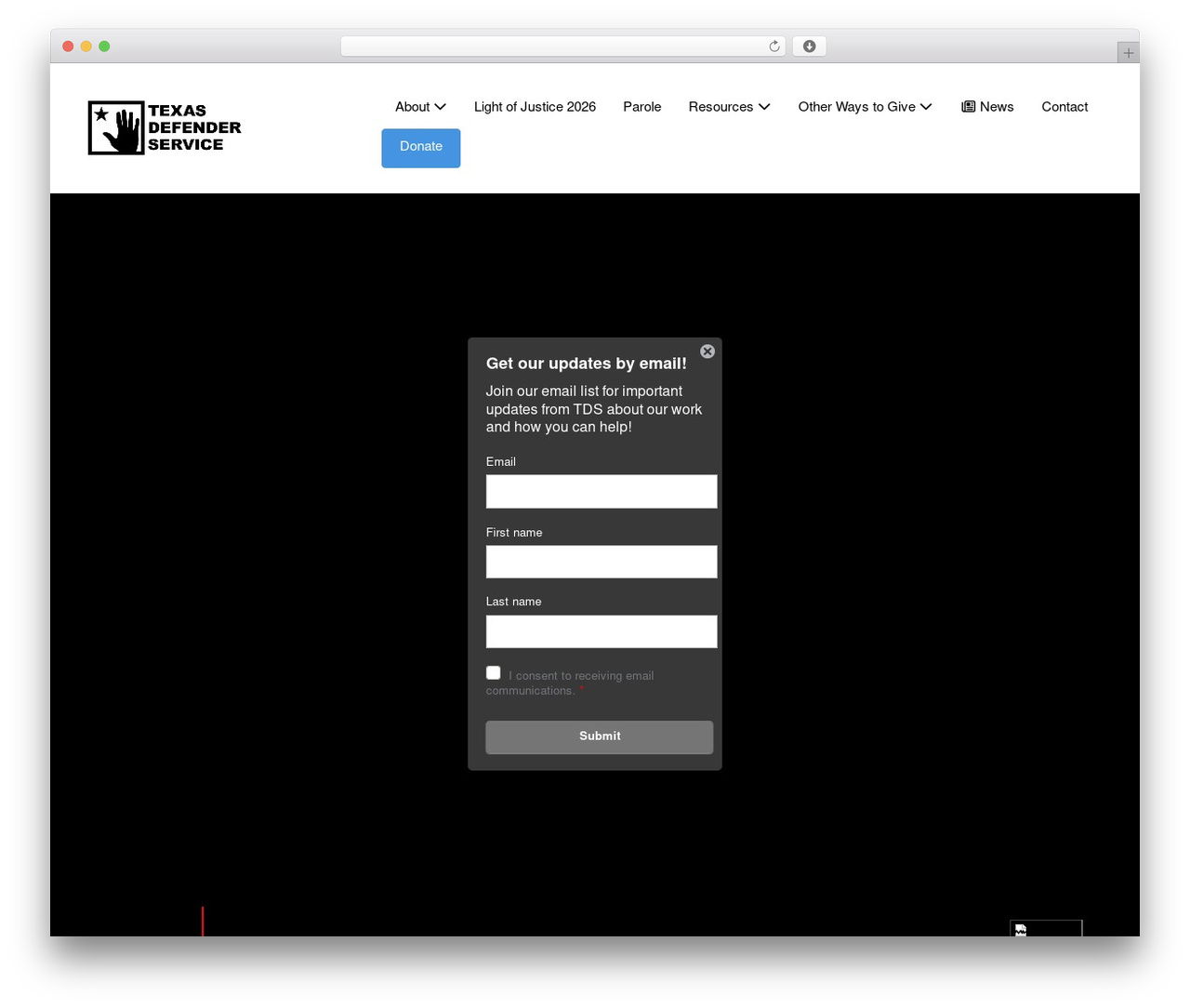Go to the Parole page
The image size is (1190, 1008).
tap(642, 107)
